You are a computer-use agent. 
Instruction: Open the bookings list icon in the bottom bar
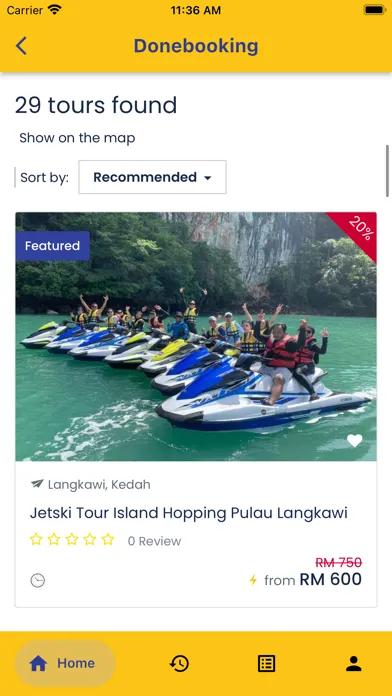point(266,664)
